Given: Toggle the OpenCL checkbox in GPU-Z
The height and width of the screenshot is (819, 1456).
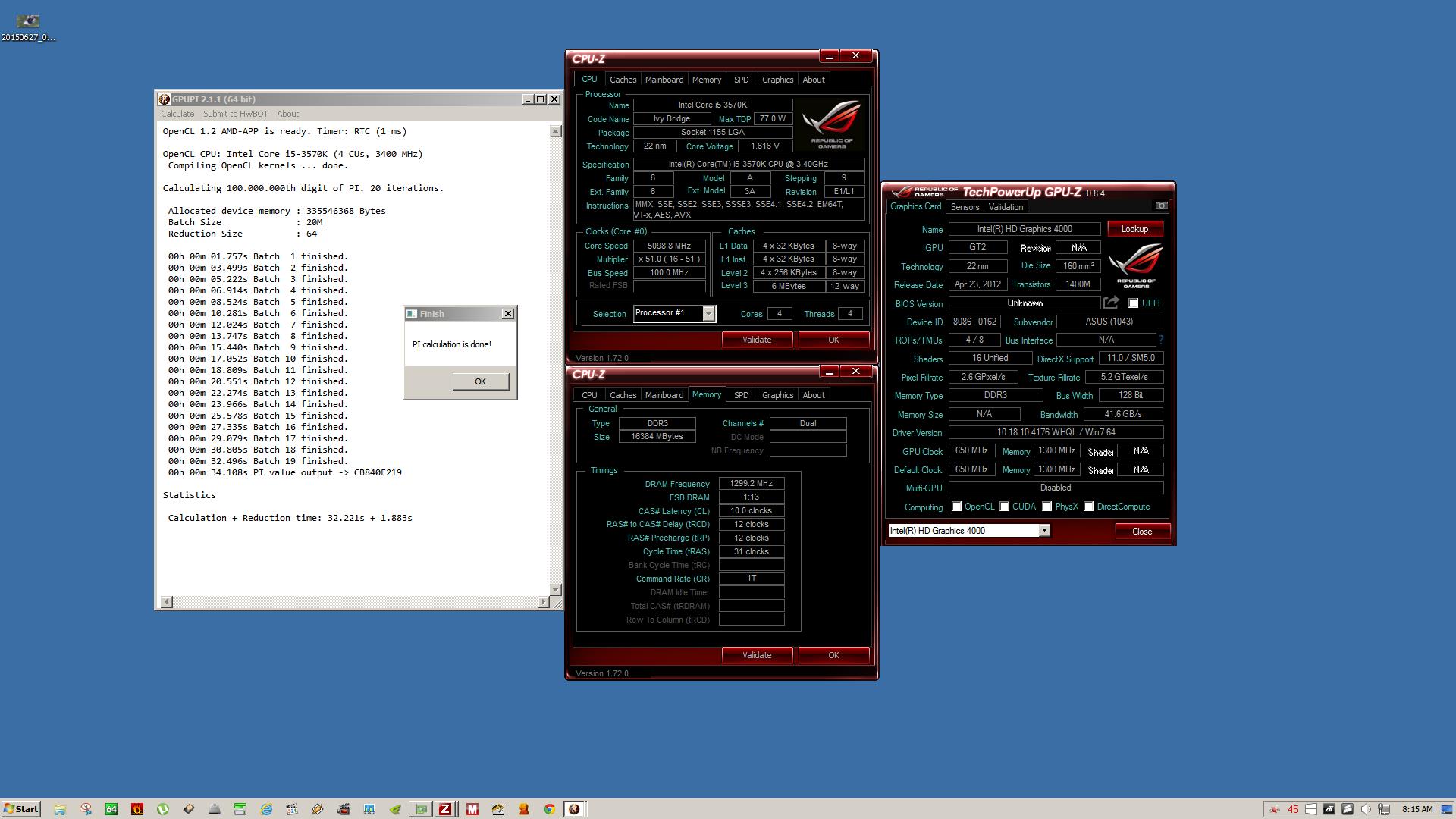Looking at the screenshot, I should (956, 507).
